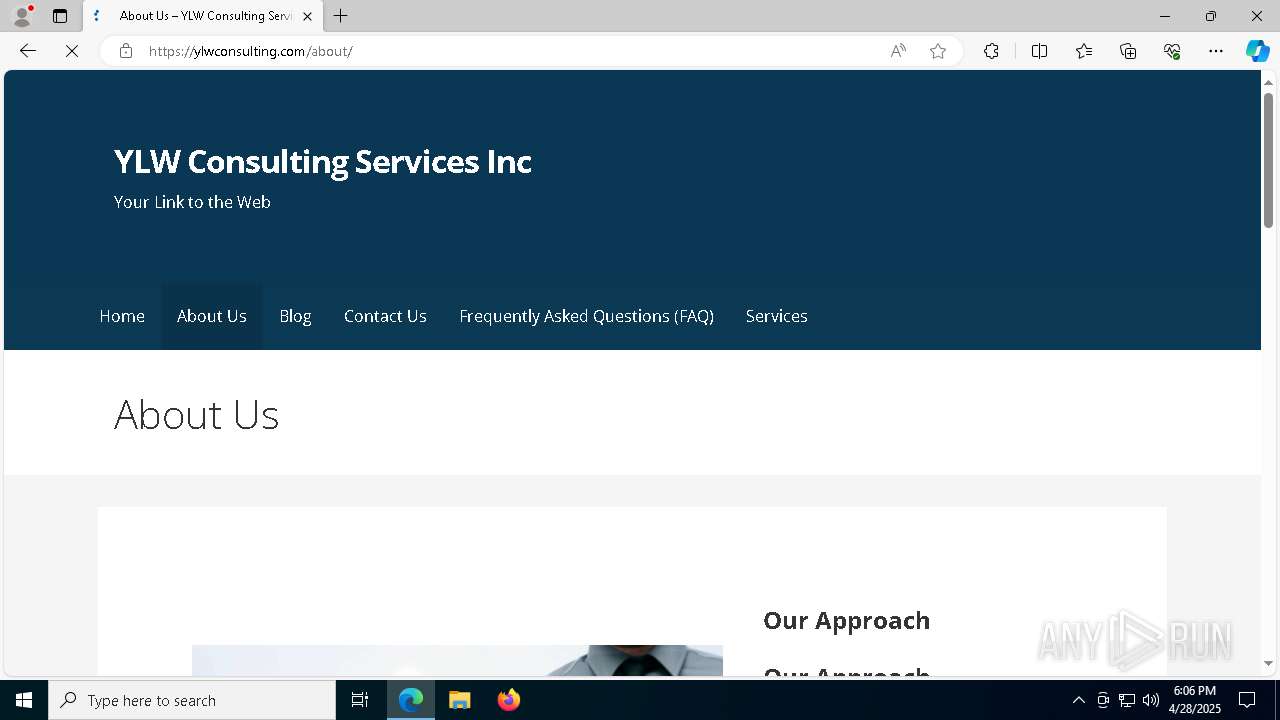Click the taskbar search box

click(x=192, y=700)
